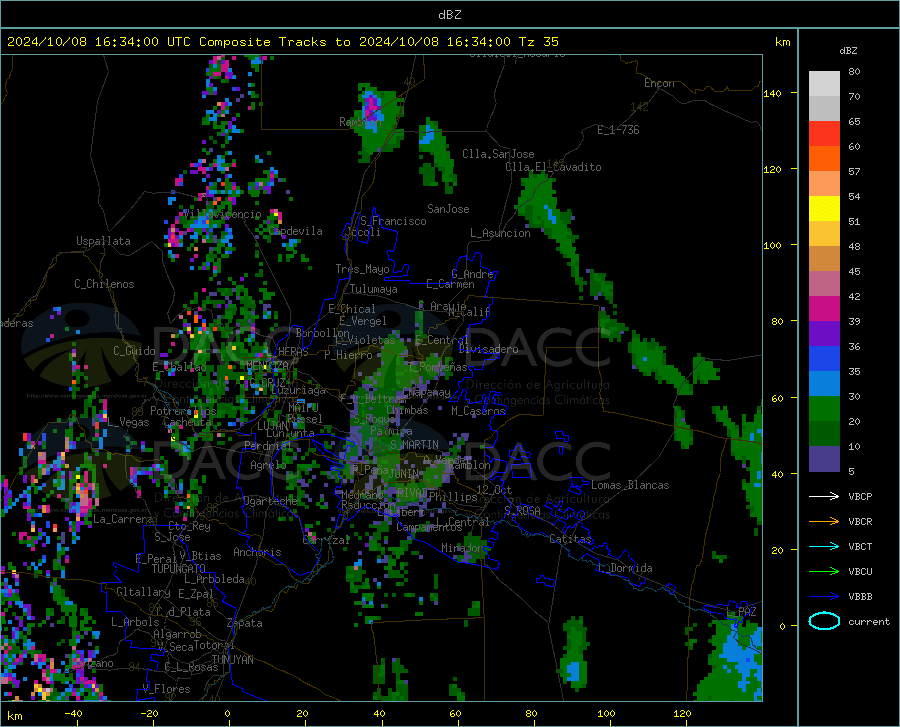Screen dimensions: 900x727
Task: Click the cyan 'current' ellipse legend icon
Action: point(824,621)
